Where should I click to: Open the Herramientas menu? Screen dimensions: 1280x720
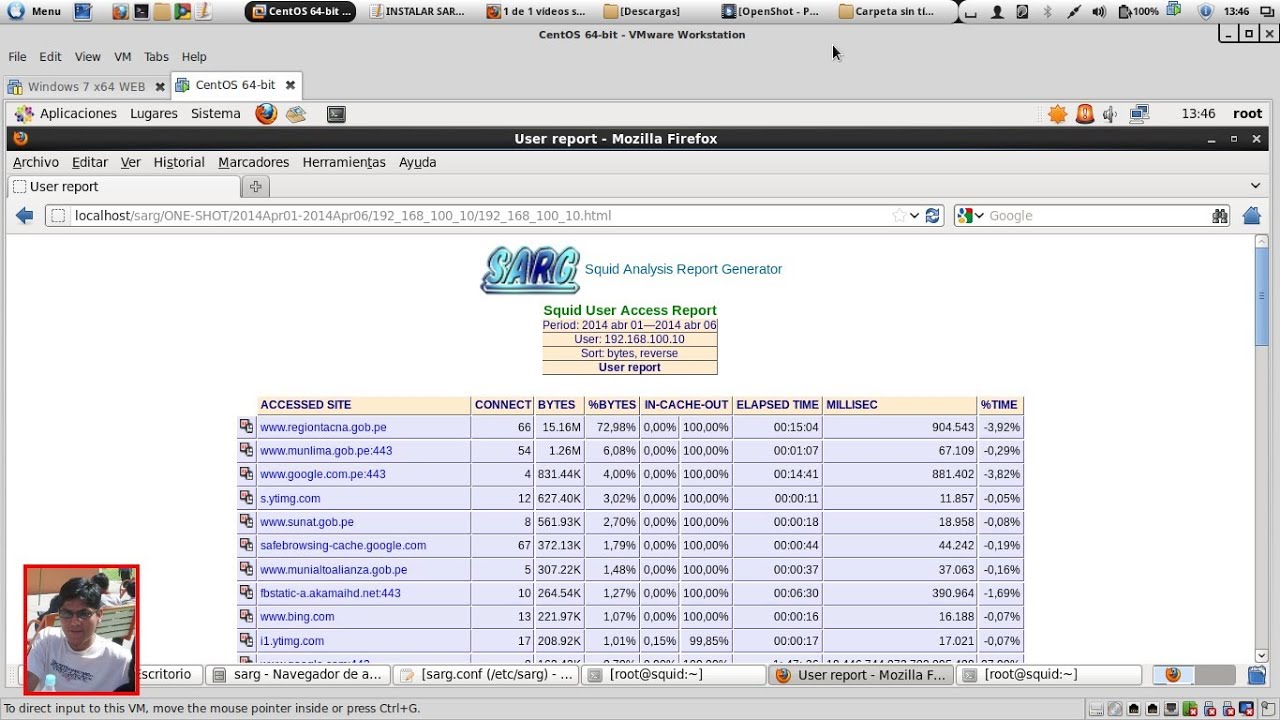pyautogui.click(x=344, y=162)
